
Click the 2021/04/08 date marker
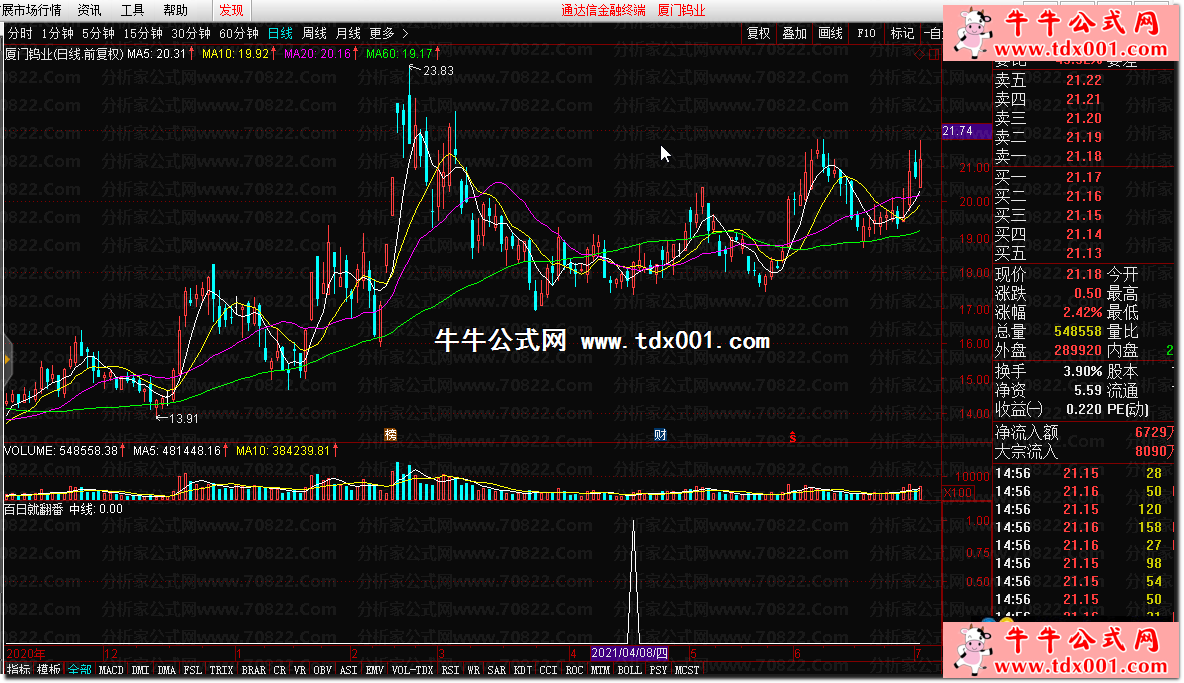[x=628, y=652]
